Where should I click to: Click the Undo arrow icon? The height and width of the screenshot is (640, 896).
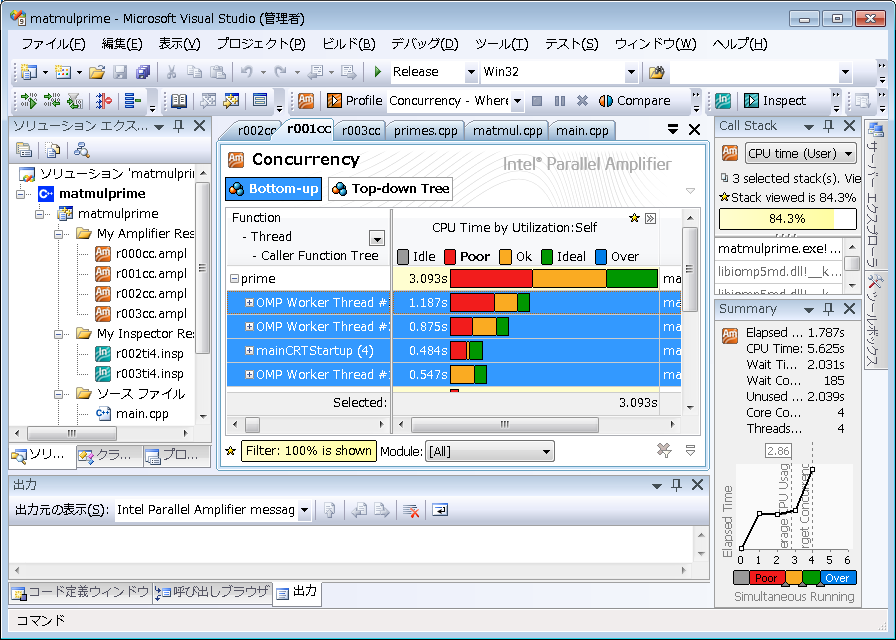247,72
